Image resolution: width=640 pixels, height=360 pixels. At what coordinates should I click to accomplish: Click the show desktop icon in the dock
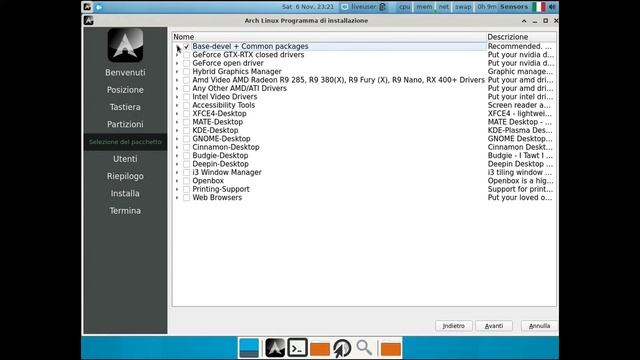pyautogui.click(x=249, y=348)
